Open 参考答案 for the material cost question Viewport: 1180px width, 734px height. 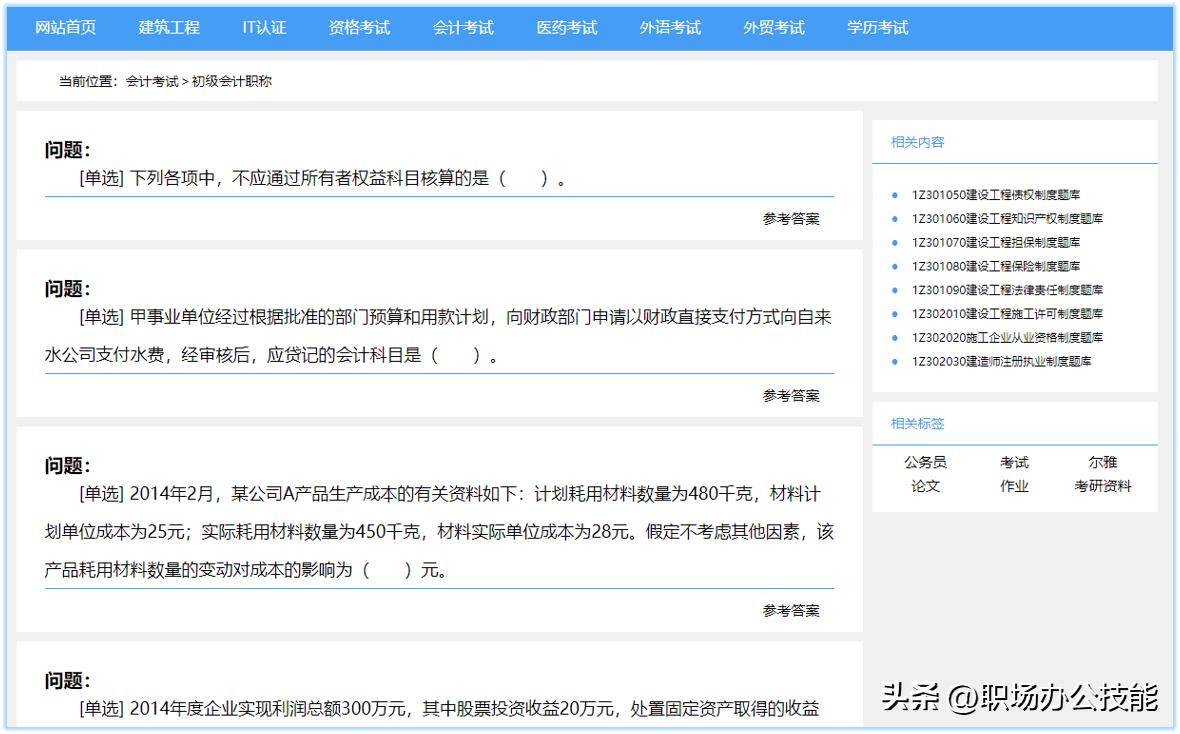(x=789, y=610)
